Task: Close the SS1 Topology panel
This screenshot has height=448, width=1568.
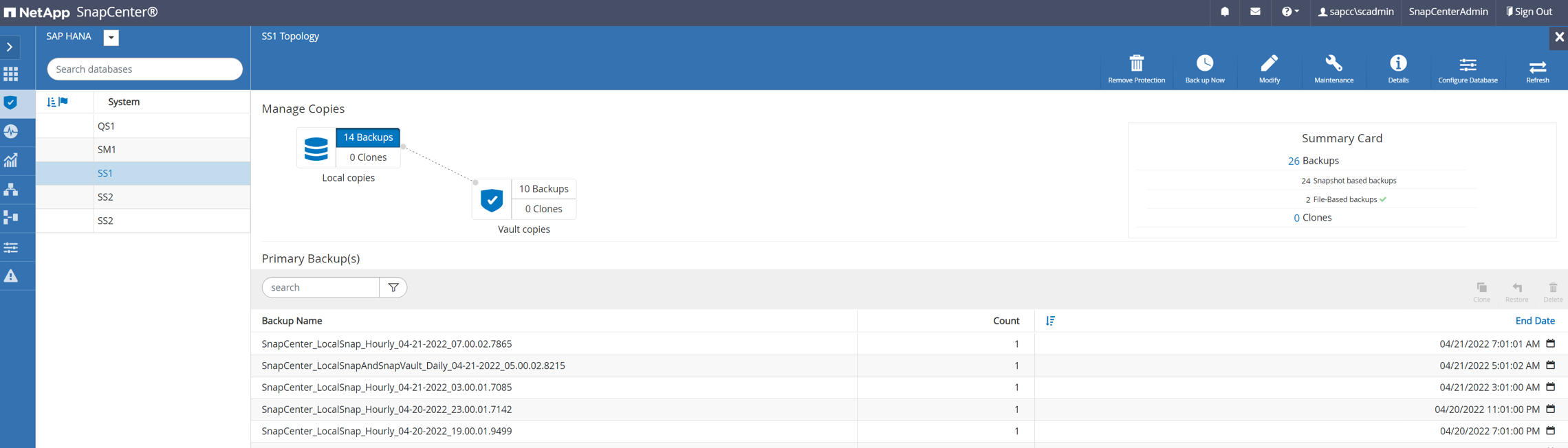Action: 1559,37
